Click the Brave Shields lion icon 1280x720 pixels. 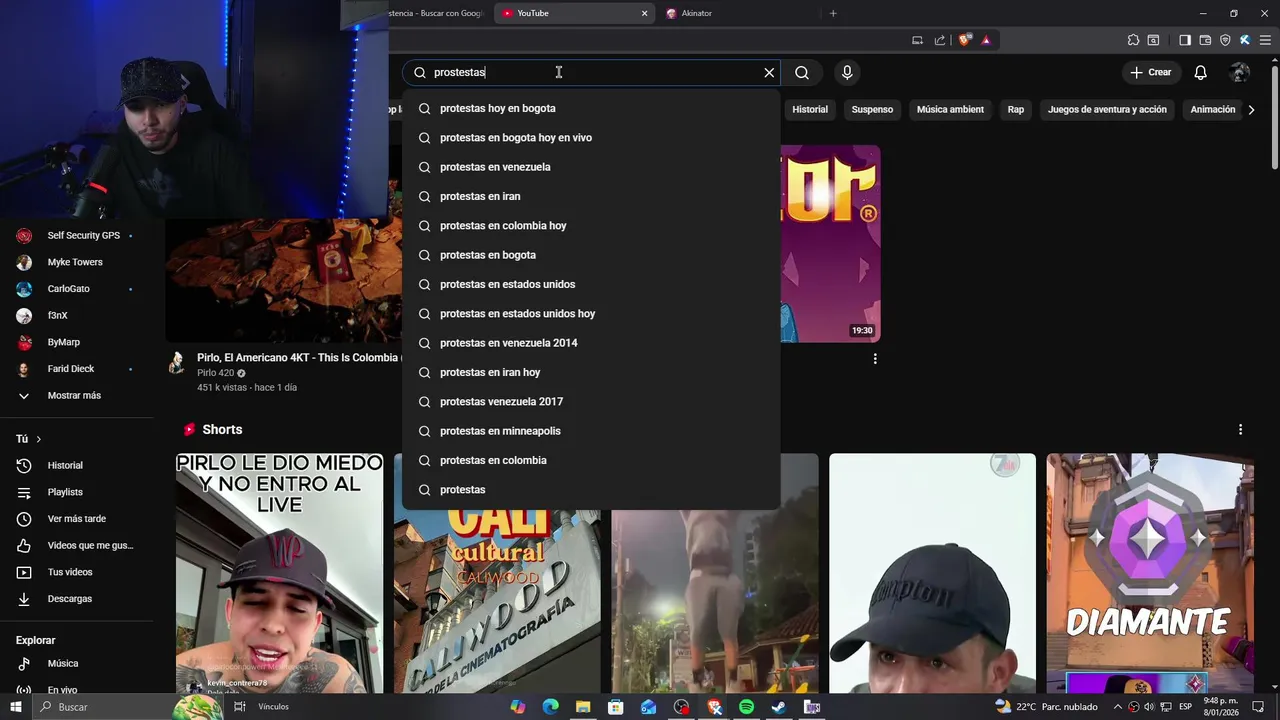pyautogui.click(x=964, y=40)
